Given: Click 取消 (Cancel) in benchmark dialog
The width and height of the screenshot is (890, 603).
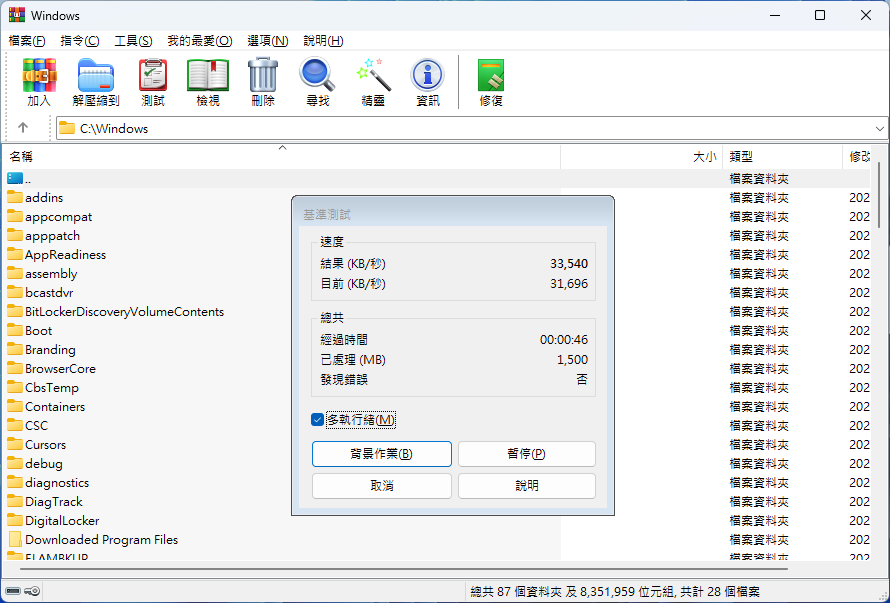Looking at the screenshot, I should pyautogui.click(x=381, y=486).
